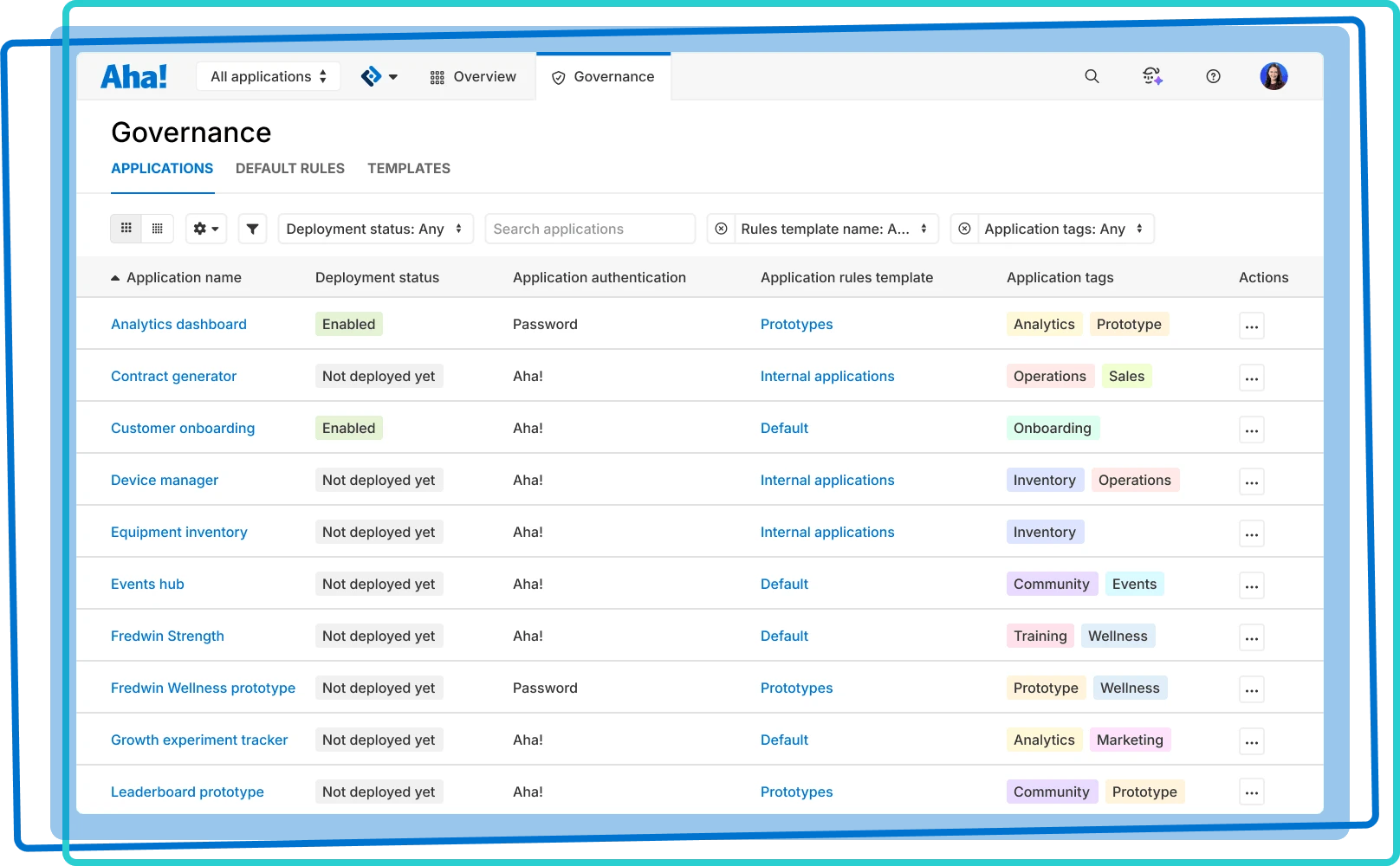Viewport: 1400px width, 866px height.
Task: Switch to compact grid view icon
Action: point(158,229)
